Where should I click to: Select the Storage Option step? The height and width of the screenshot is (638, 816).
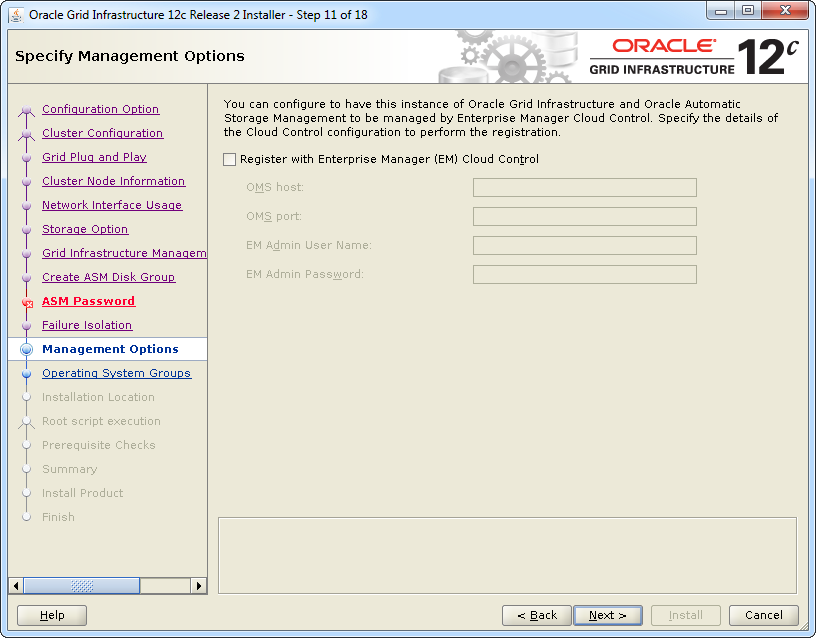85,229
